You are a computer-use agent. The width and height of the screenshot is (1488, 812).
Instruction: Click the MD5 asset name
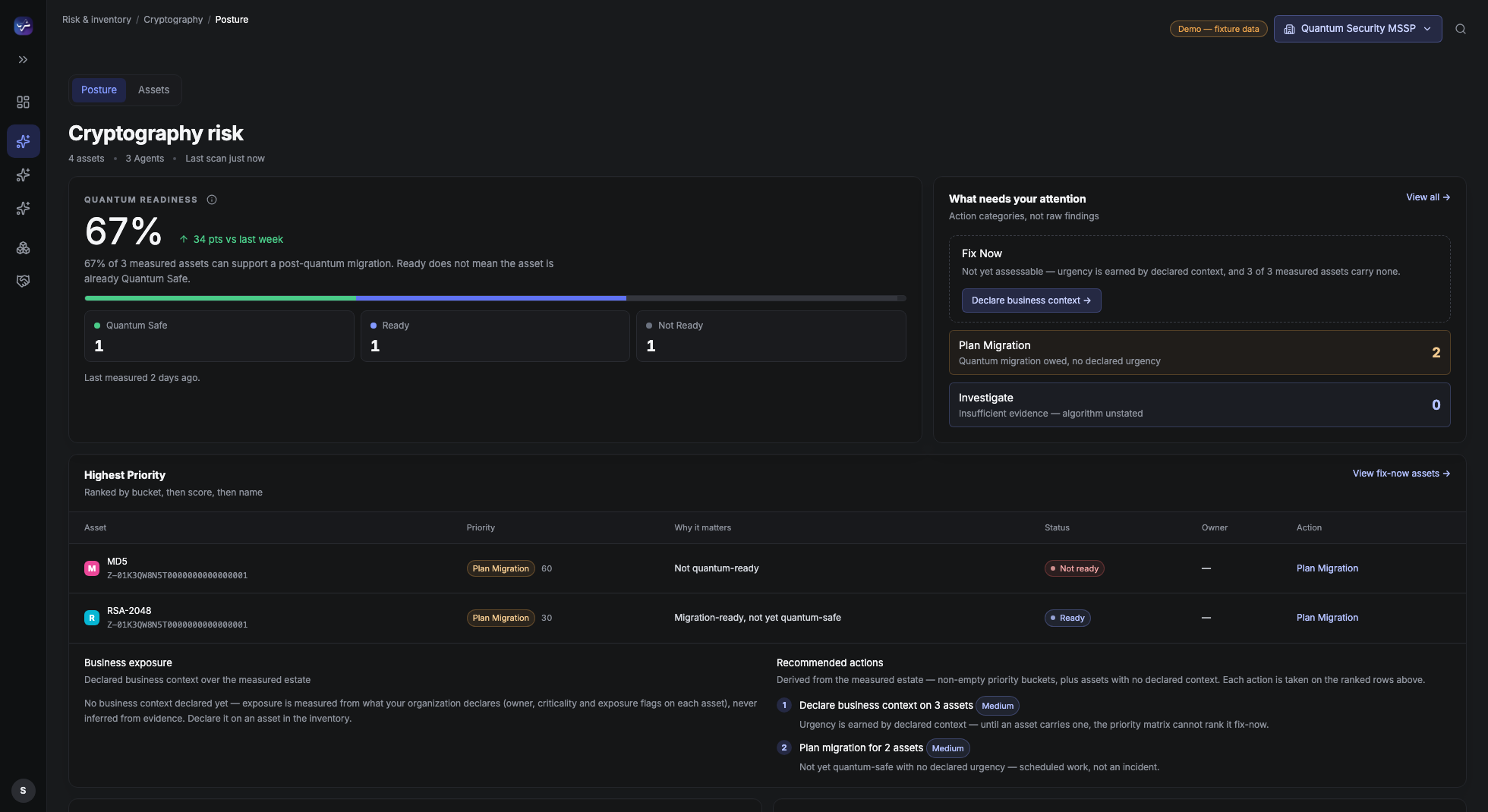pyautogui.click(x=117, y=562)
